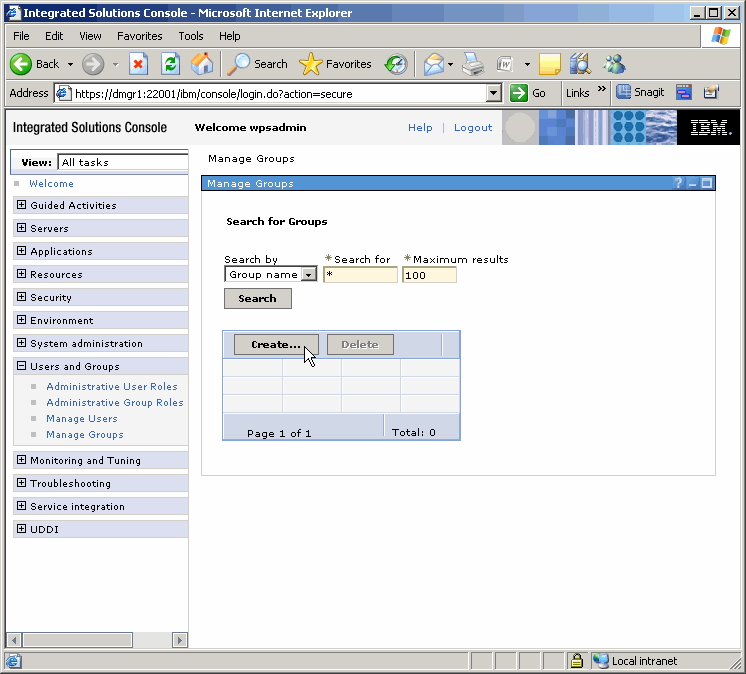The width and height of the screenshot is (746, 674).
Task: Click the Mail toolbar icon
Action: [x=433, y=64]
